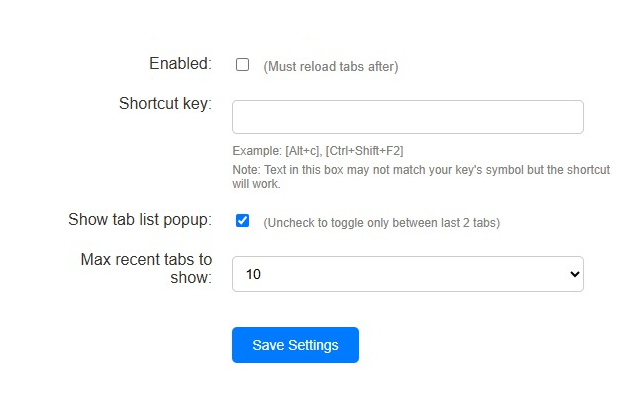Image resolution: width=640 pixels, height=400 pixels.
Task: Open the Max recent tabs dropdown
Action: coord(407,273)
